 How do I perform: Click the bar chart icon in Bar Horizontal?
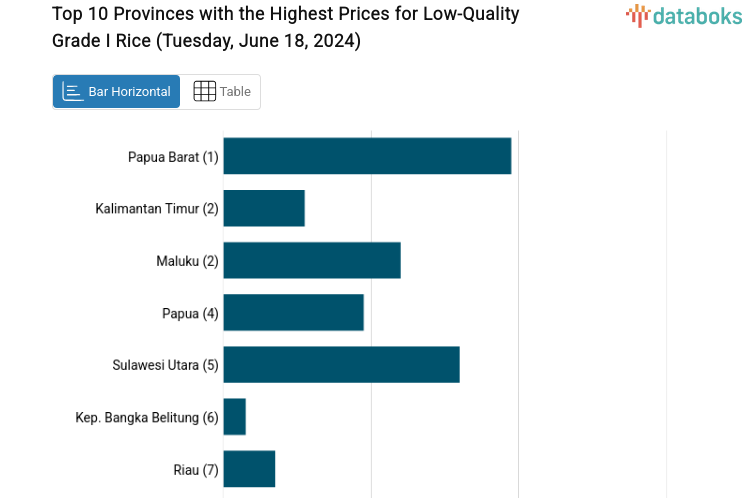click(x=72, y=92)
